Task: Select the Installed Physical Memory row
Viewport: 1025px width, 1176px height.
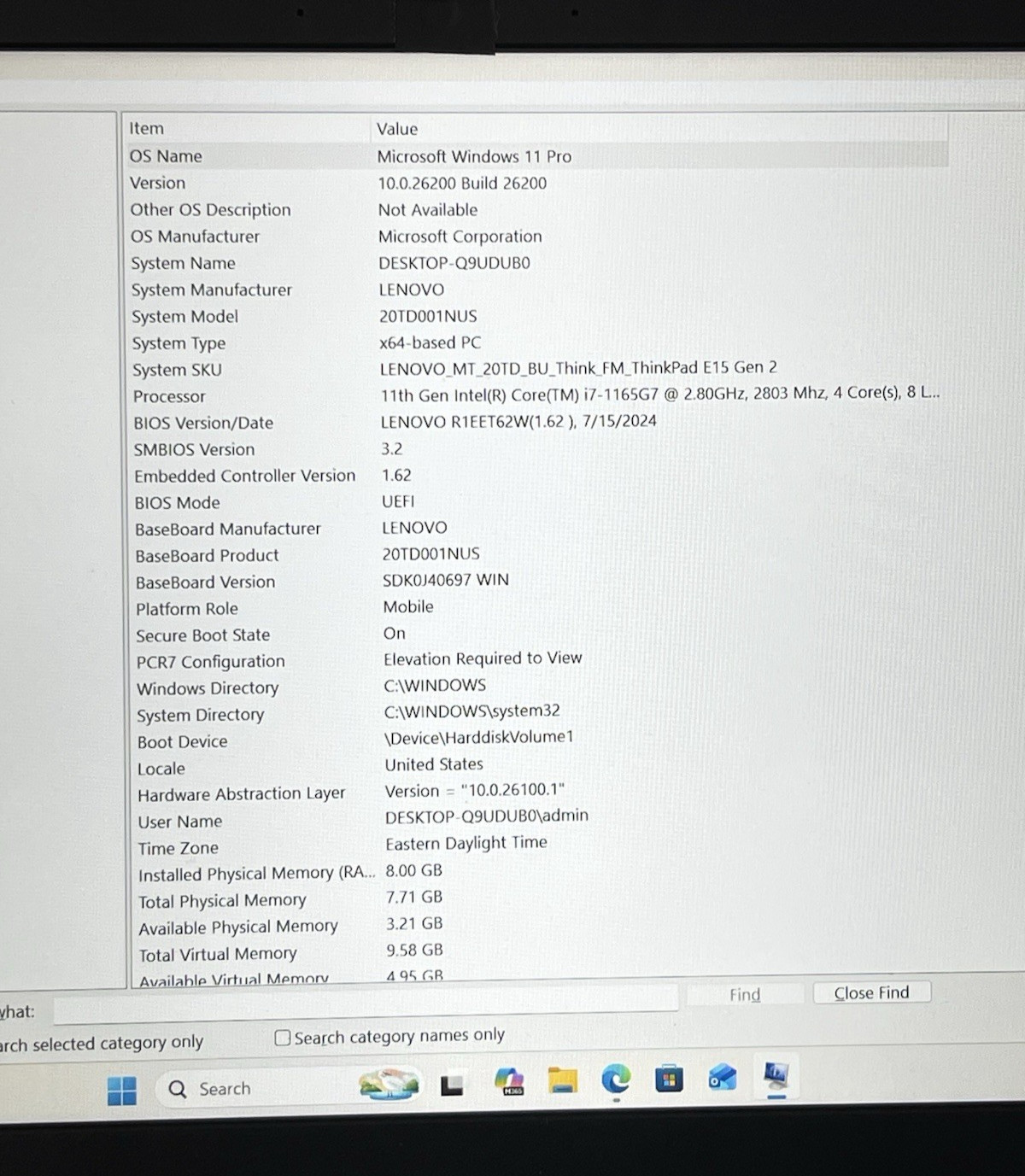Action: pyautogui.click(x=536, y=872)
